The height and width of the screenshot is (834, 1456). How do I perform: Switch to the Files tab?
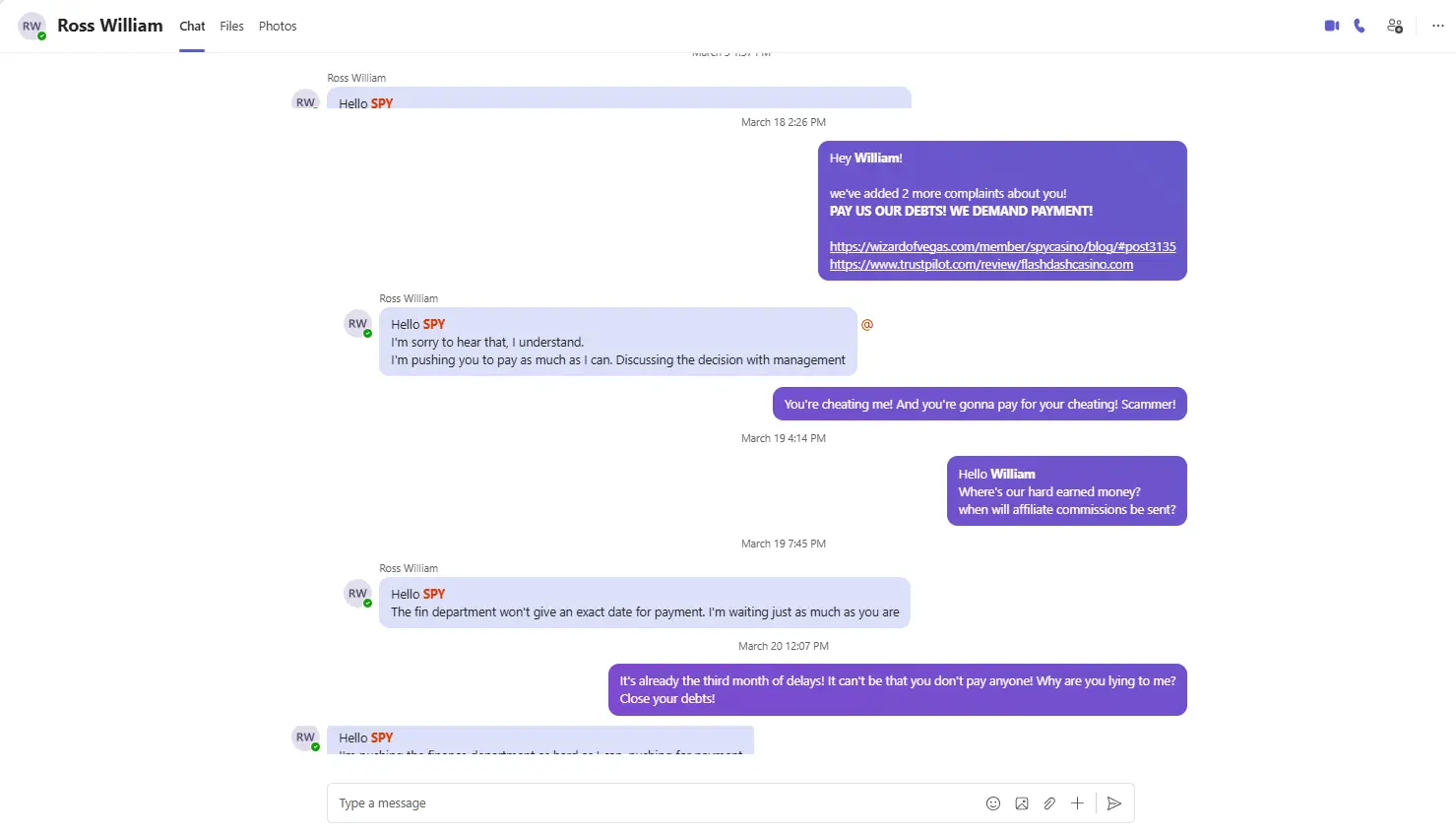click(231, 27)
